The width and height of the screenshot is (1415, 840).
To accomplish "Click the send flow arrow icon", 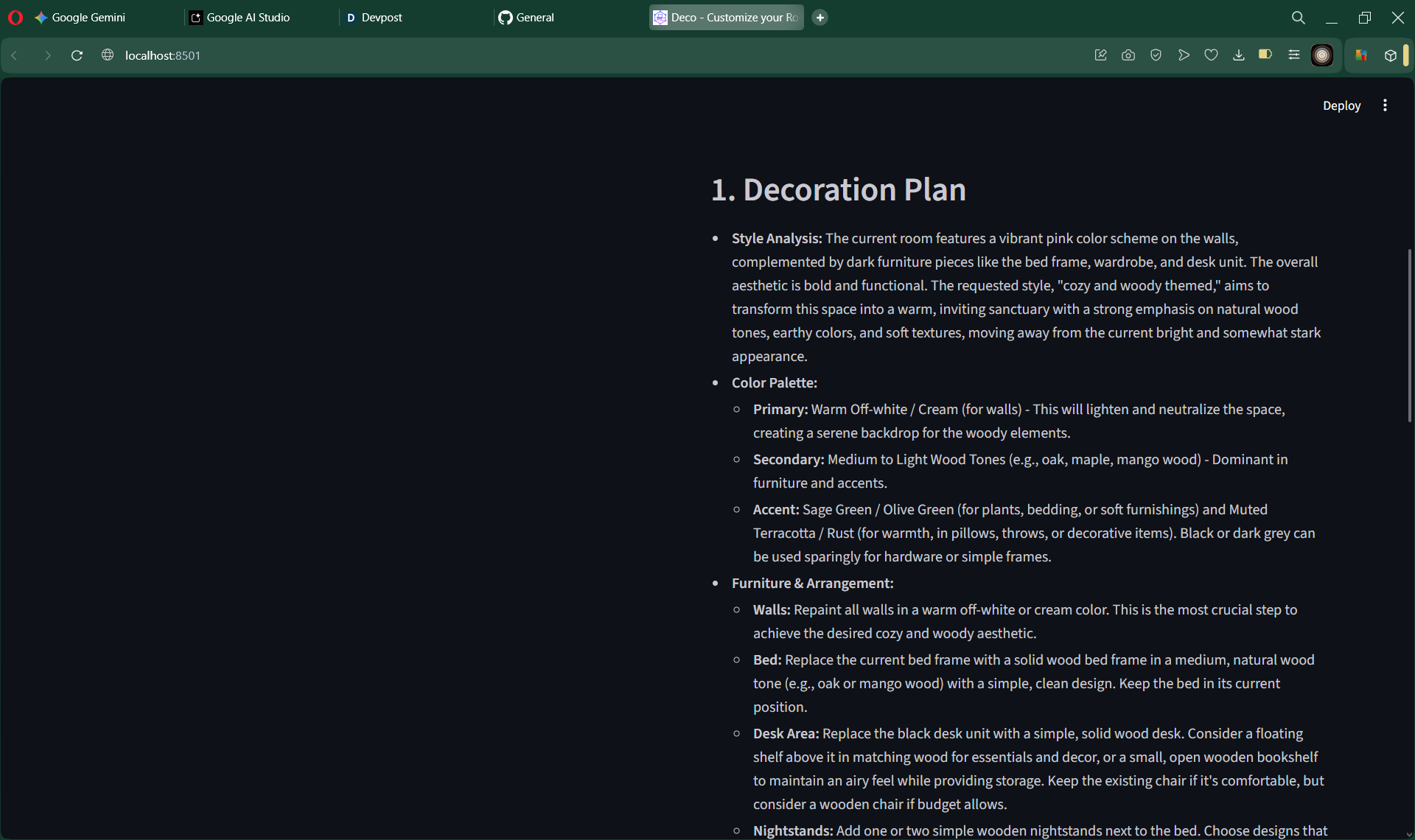I will tap(1184, 55).
